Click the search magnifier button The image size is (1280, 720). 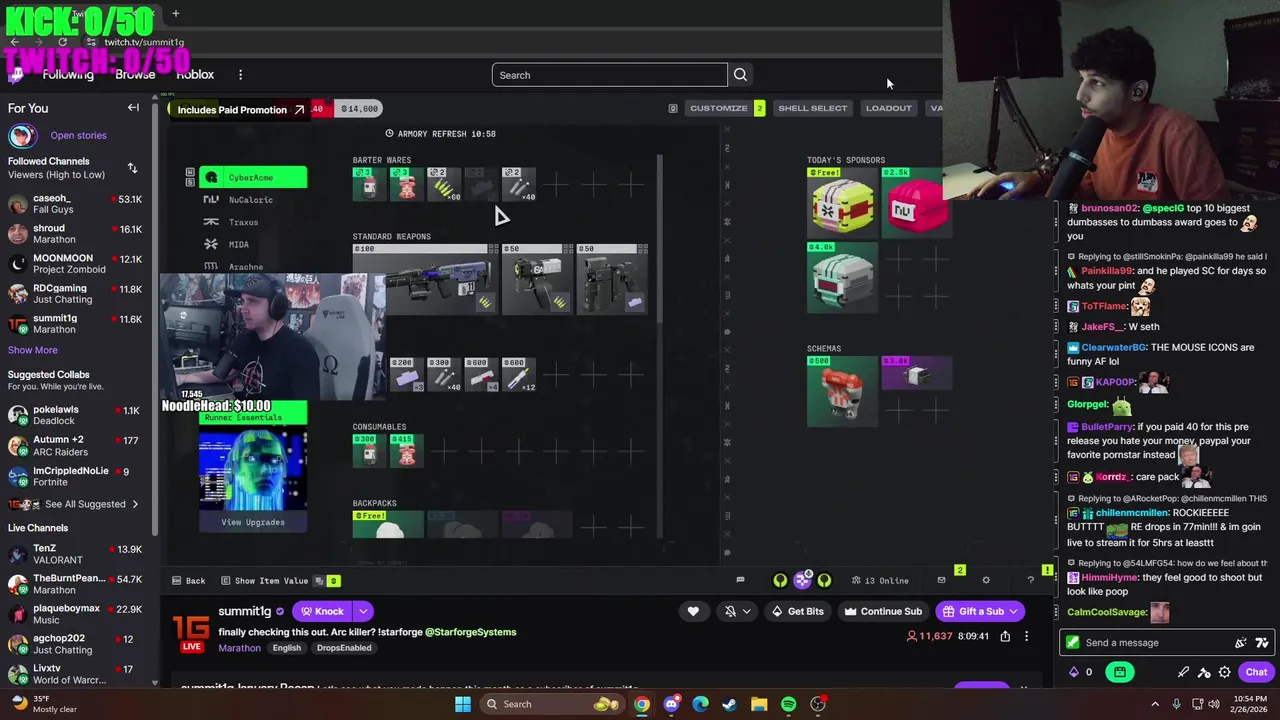tap(740, 75)
